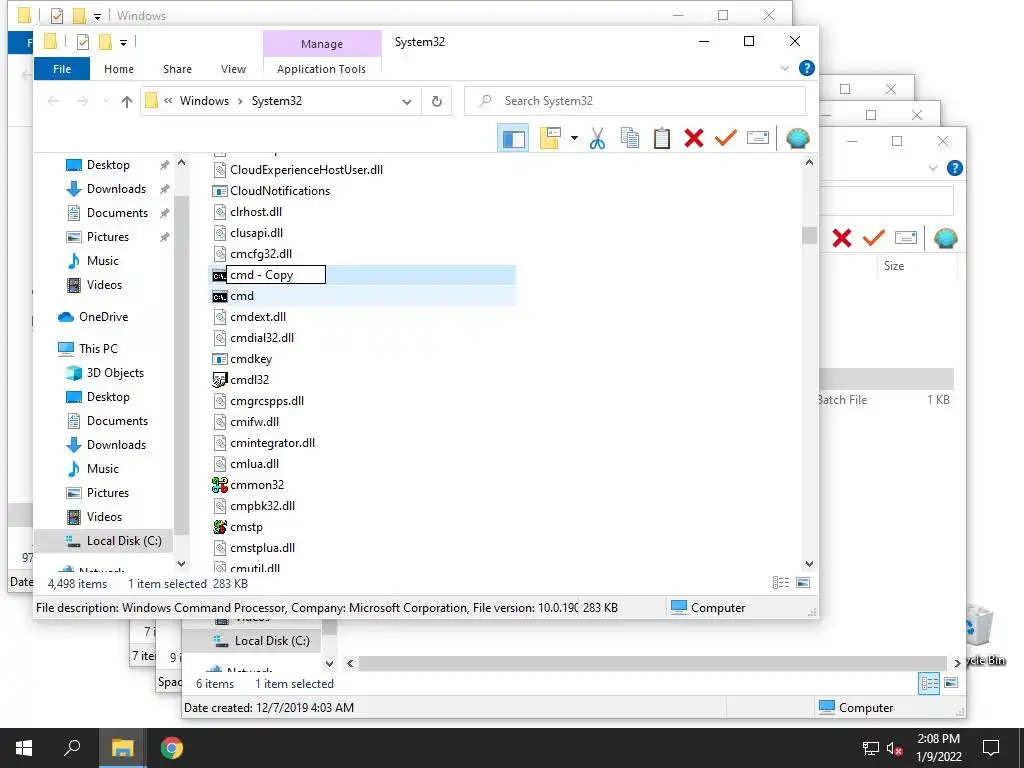Click into the Search System32 field
This screenshot has width=1024, height=768.
(635, 101)
